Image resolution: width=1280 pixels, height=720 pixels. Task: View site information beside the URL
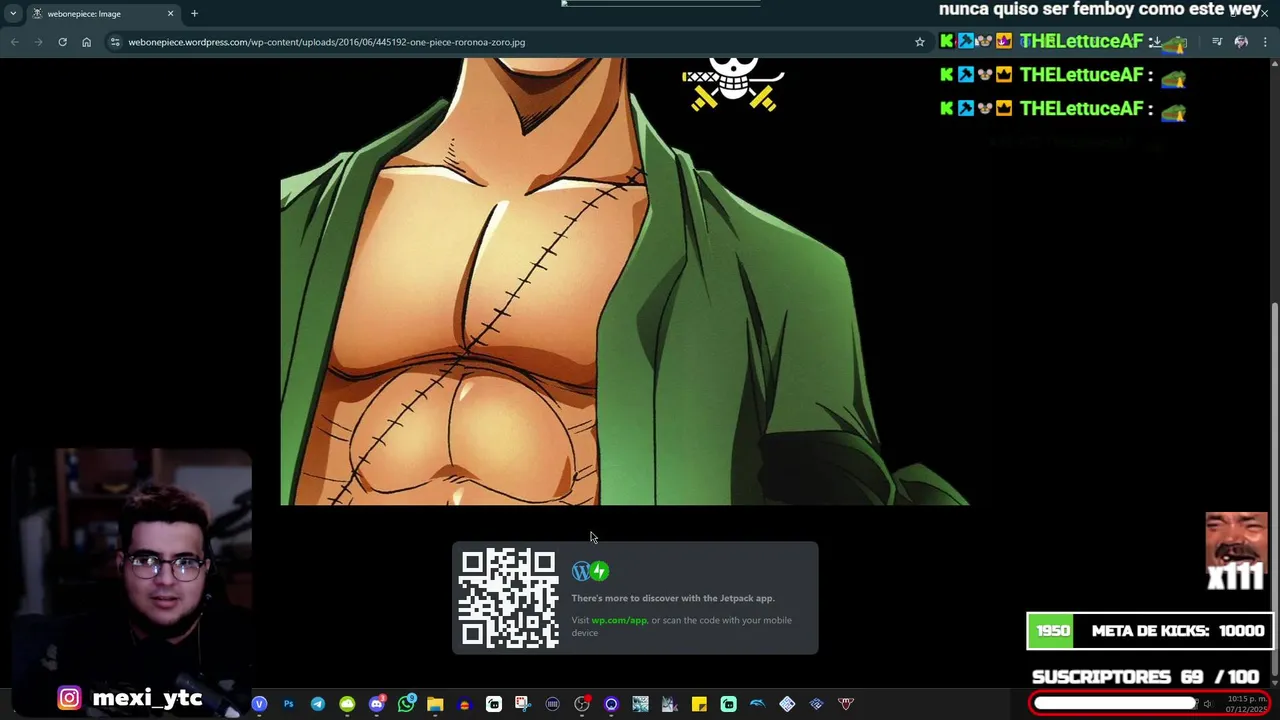[115, 42]
